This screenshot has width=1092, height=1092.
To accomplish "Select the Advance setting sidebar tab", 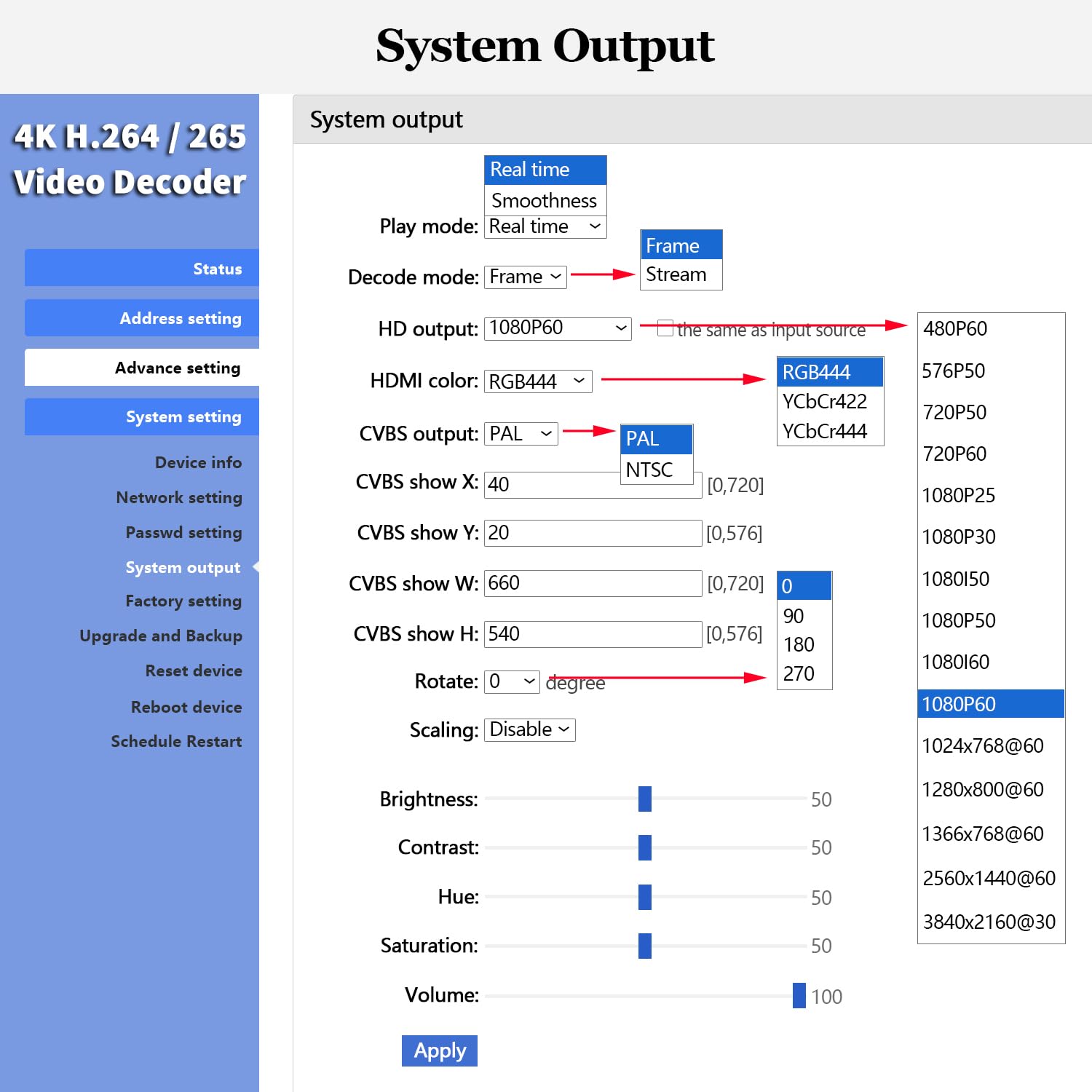I will [x=142, y=368].
